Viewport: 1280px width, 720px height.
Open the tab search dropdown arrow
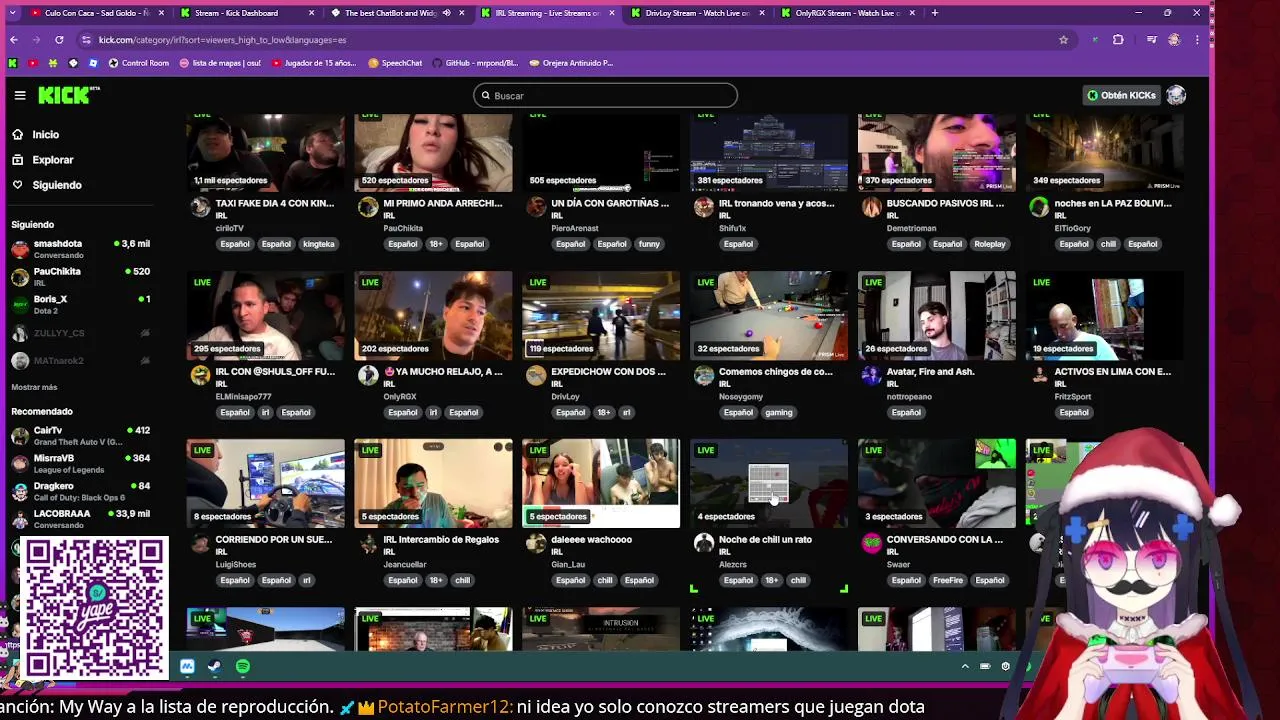[14, 13]
